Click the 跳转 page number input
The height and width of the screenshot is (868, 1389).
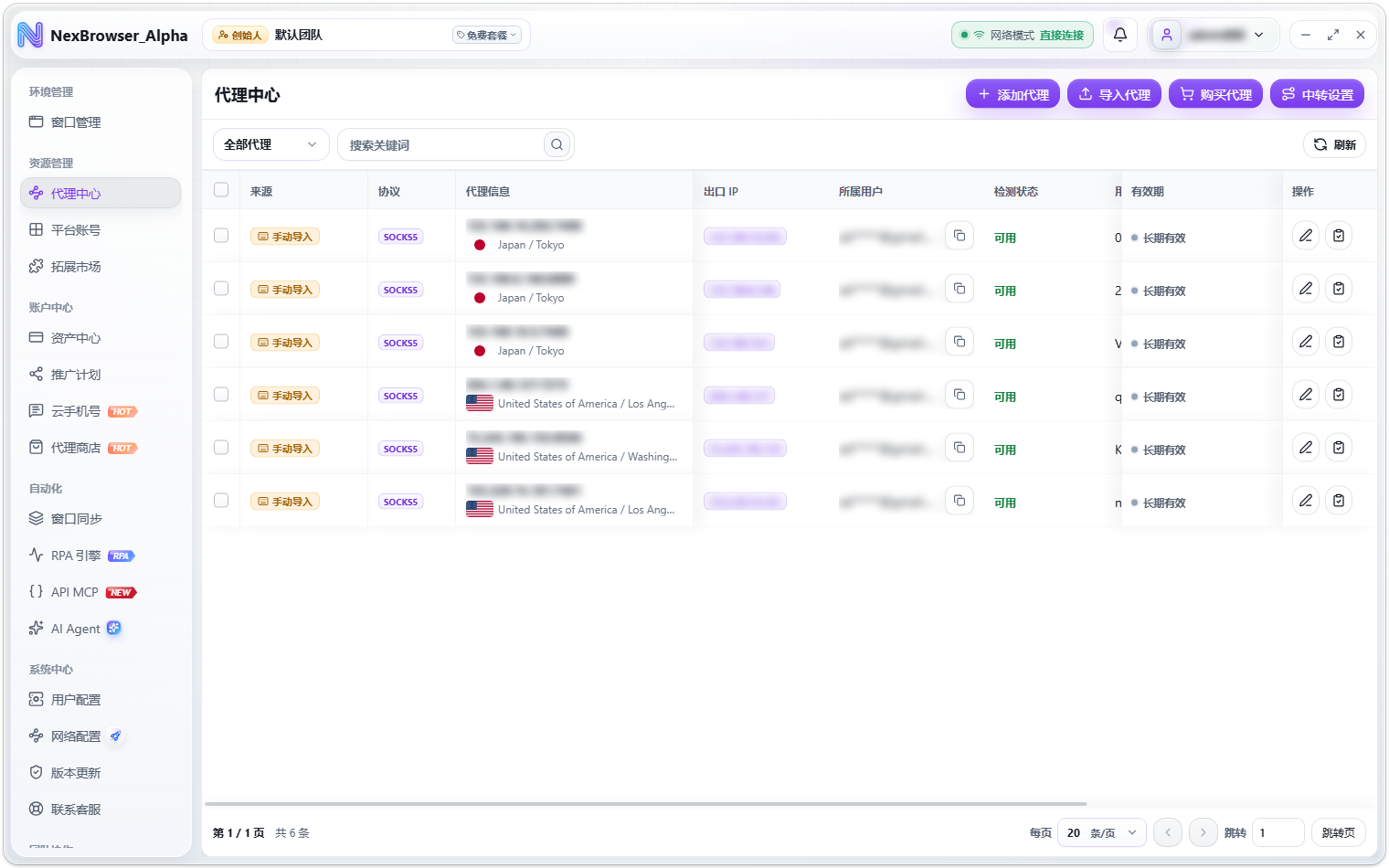[1278, 832]
